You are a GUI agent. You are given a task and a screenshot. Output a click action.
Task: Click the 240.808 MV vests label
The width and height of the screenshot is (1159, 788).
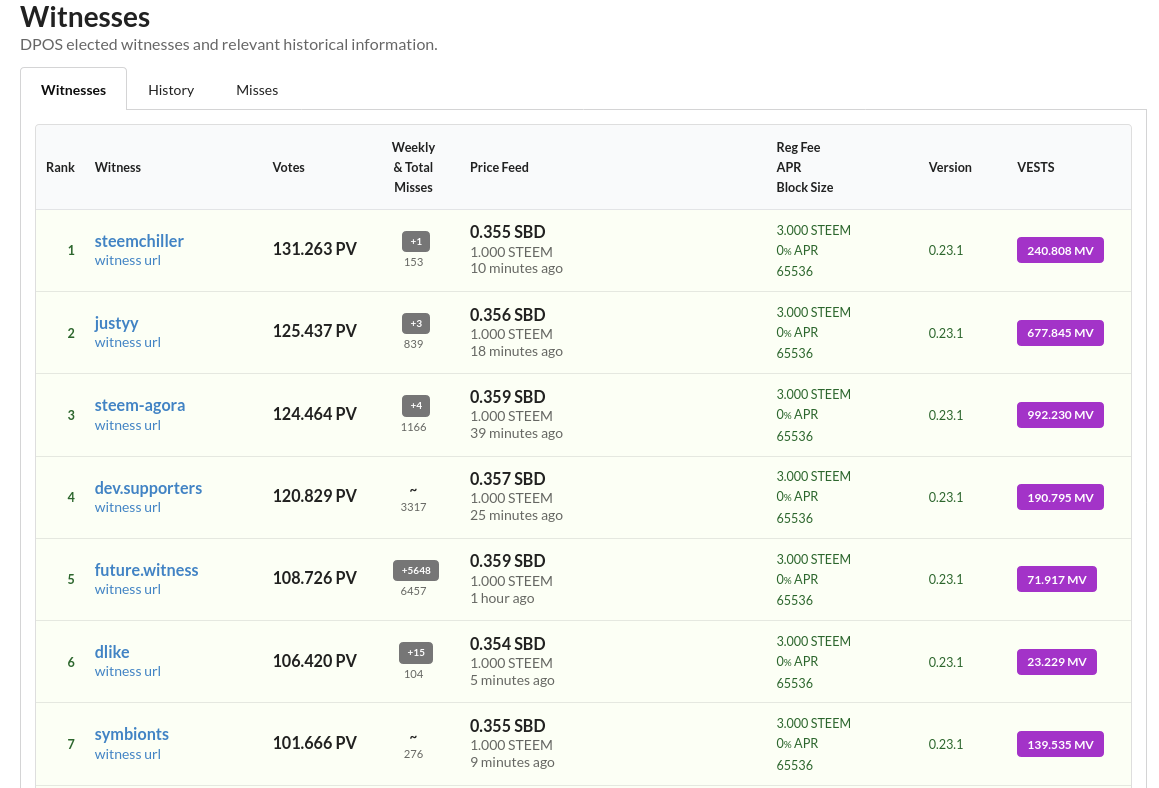pos(1060,251)
